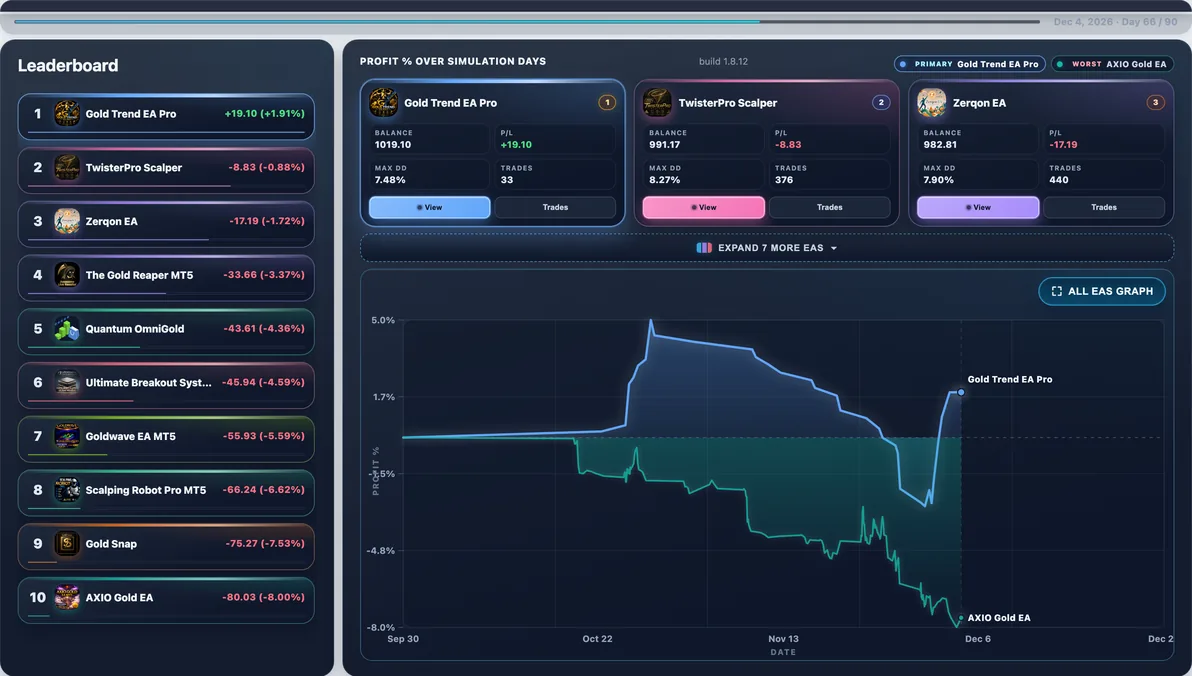Click TwisterPro Scalper card logo
1192x676 pixels.
[658, 102]
